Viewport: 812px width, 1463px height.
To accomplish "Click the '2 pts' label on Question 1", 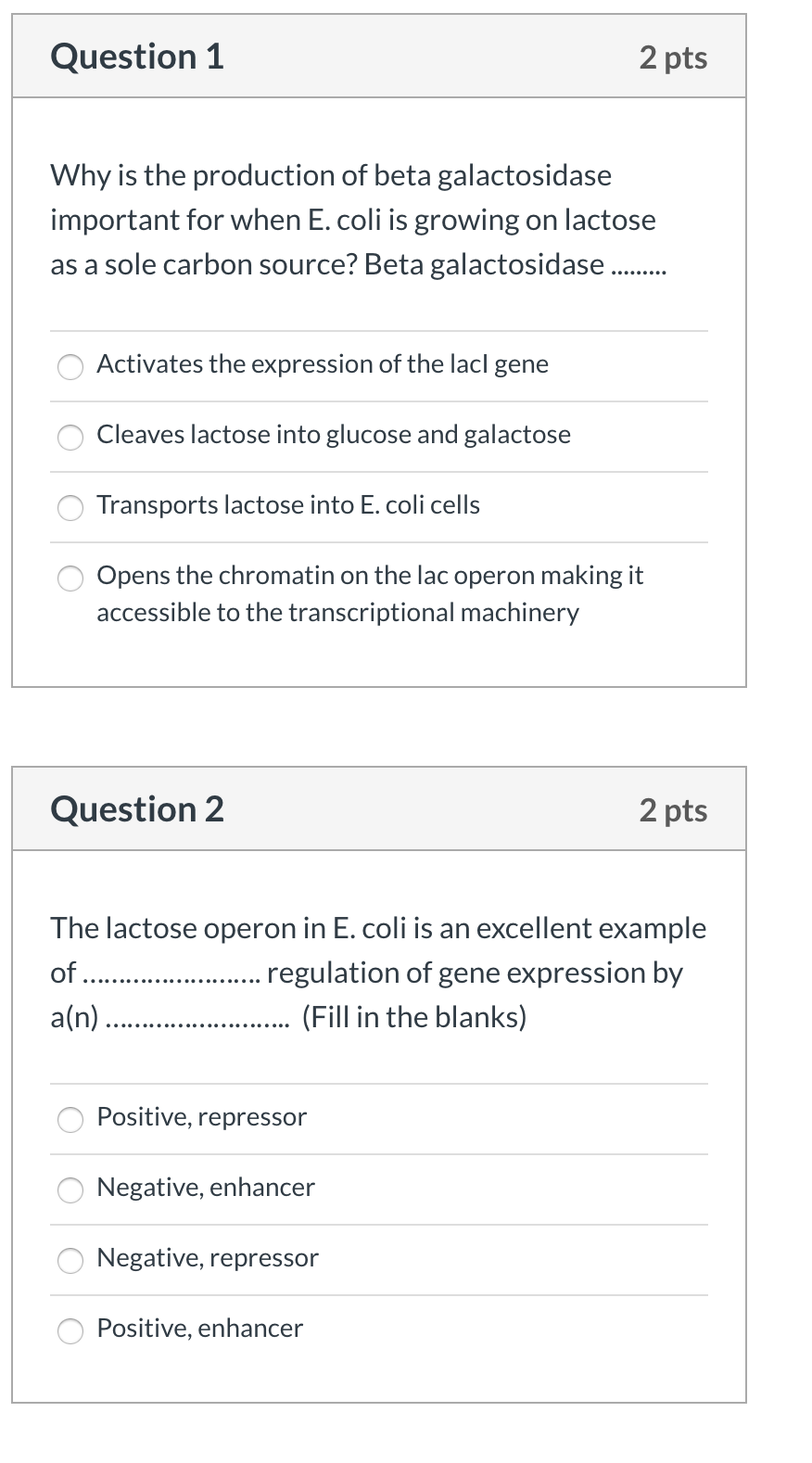I will click(674, 56).
